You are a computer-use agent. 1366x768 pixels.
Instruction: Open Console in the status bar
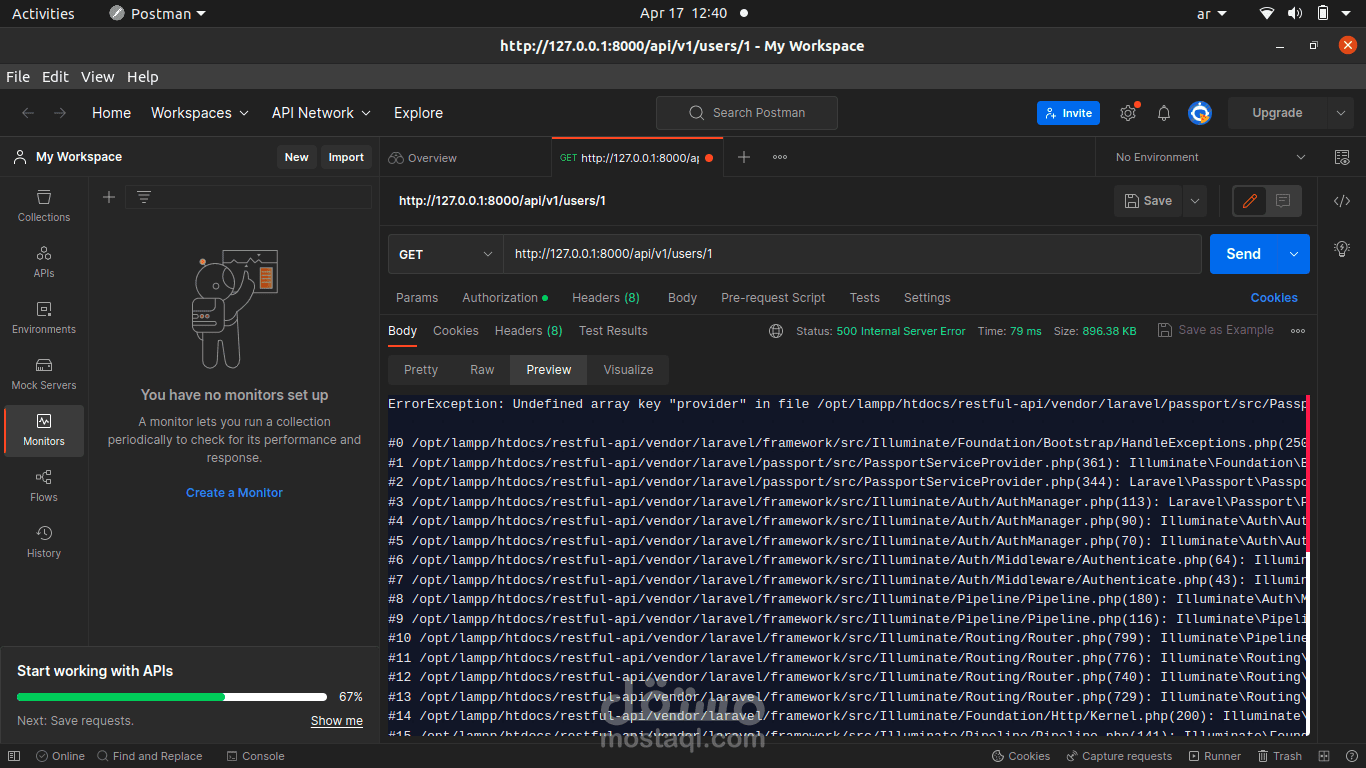click(255, 756)
